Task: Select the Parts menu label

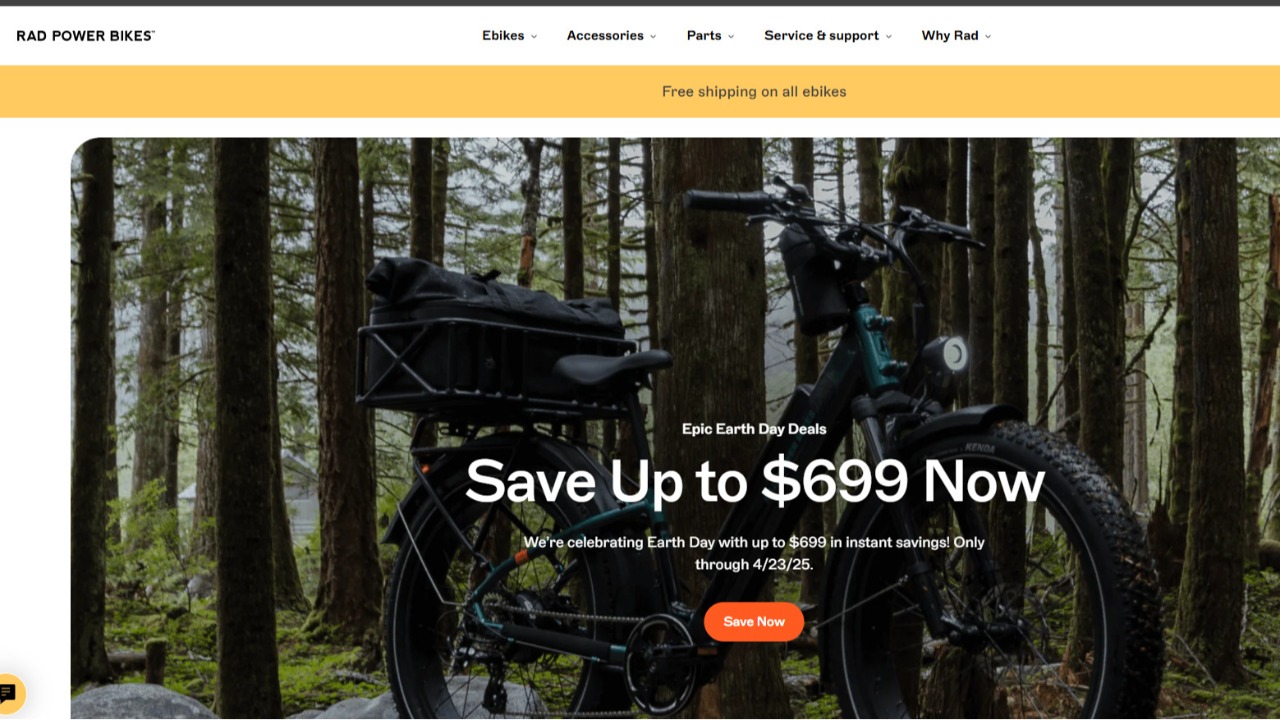Action: tap(704, 35)
